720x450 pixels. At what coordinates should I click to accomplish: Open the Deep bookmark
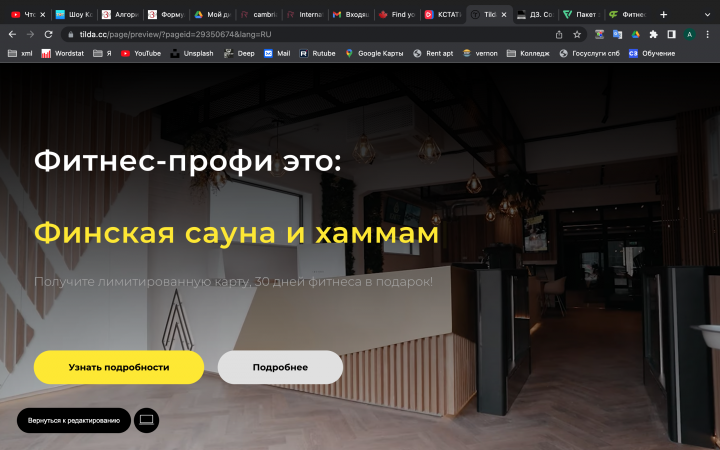point(239,53)
